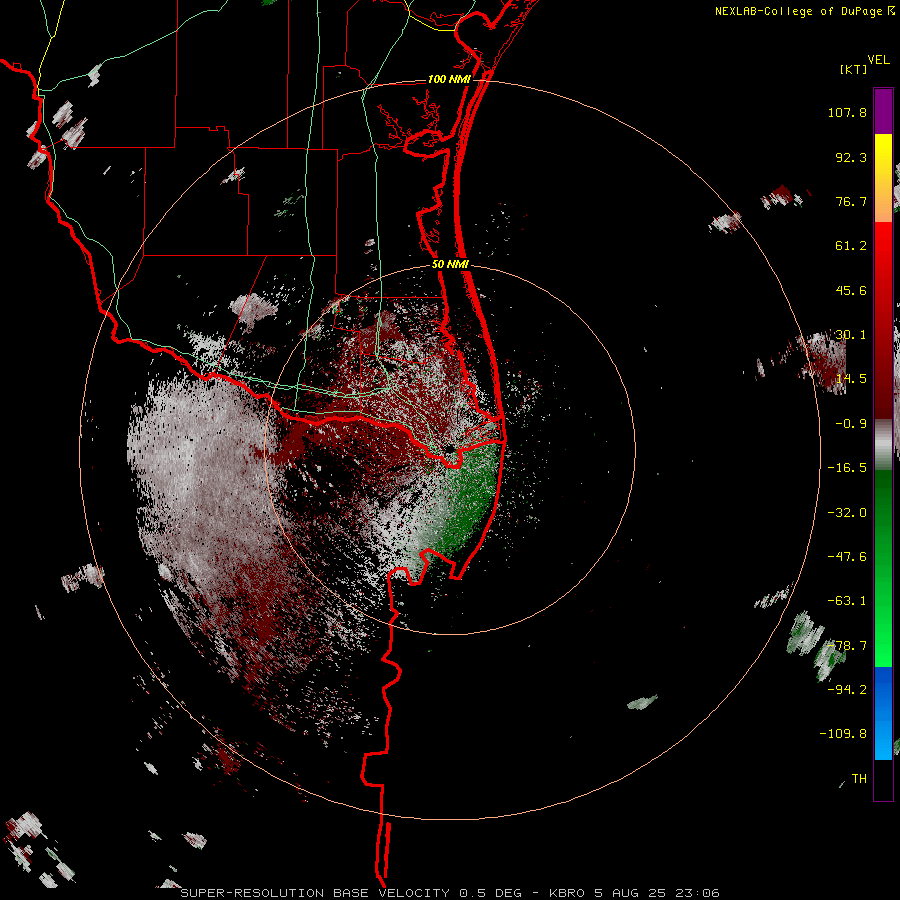Click the 100 NMI range ring label
Screen dimensions: 900x900
pyautogui.click(x=449, y=79)
